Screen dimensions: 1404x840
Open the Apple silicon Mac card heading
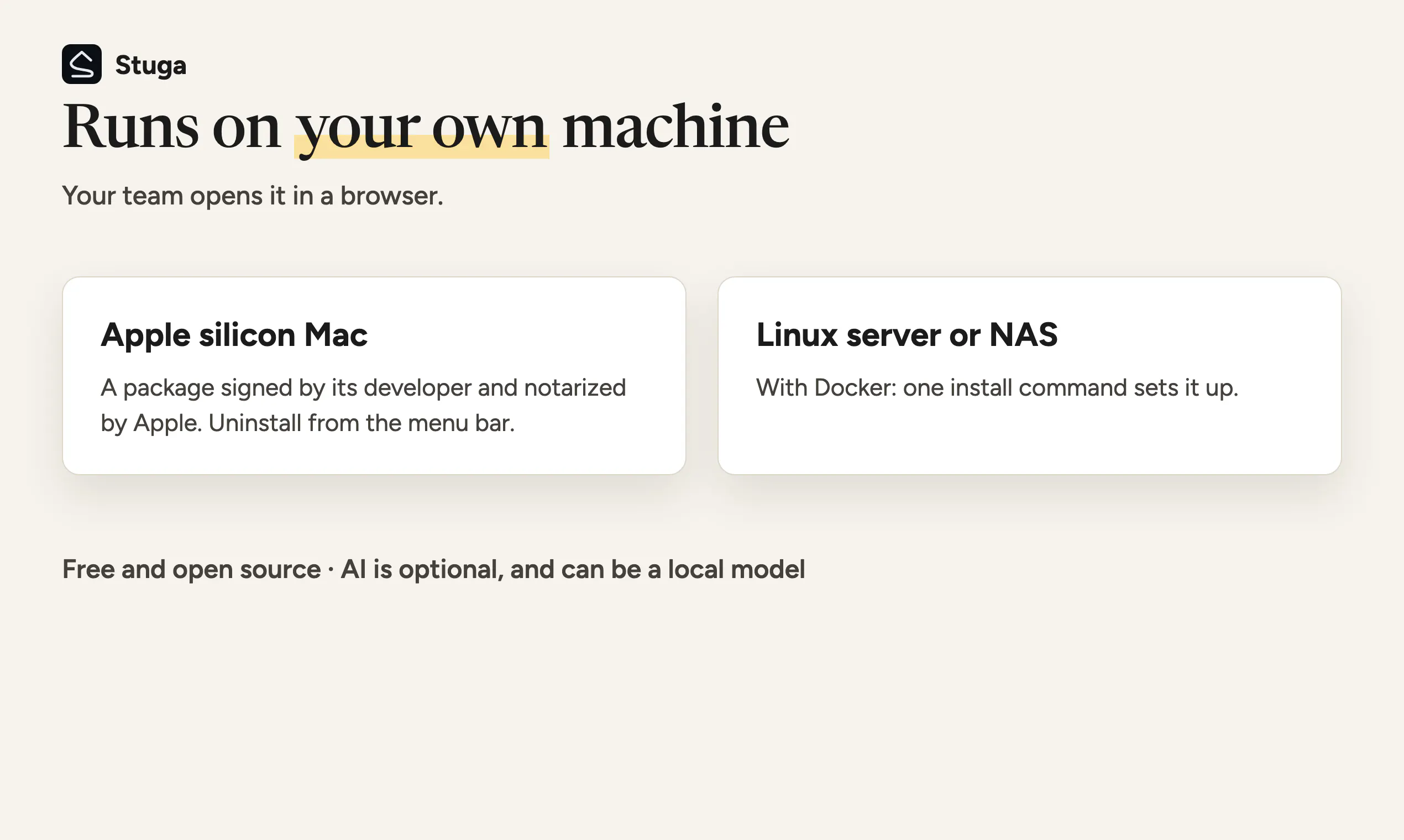[234, 334]
